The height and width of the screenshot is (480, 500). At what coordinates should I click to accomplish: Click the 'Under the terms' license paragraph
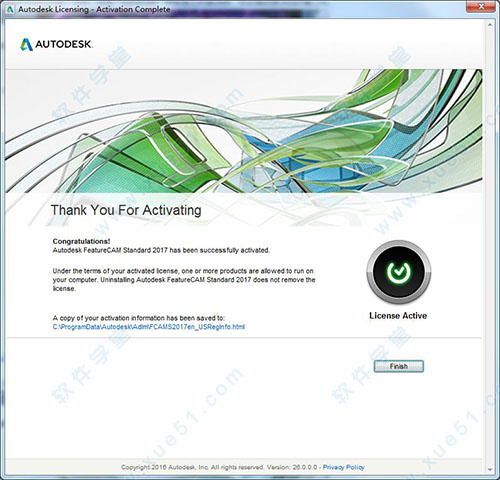pos(184,280)
